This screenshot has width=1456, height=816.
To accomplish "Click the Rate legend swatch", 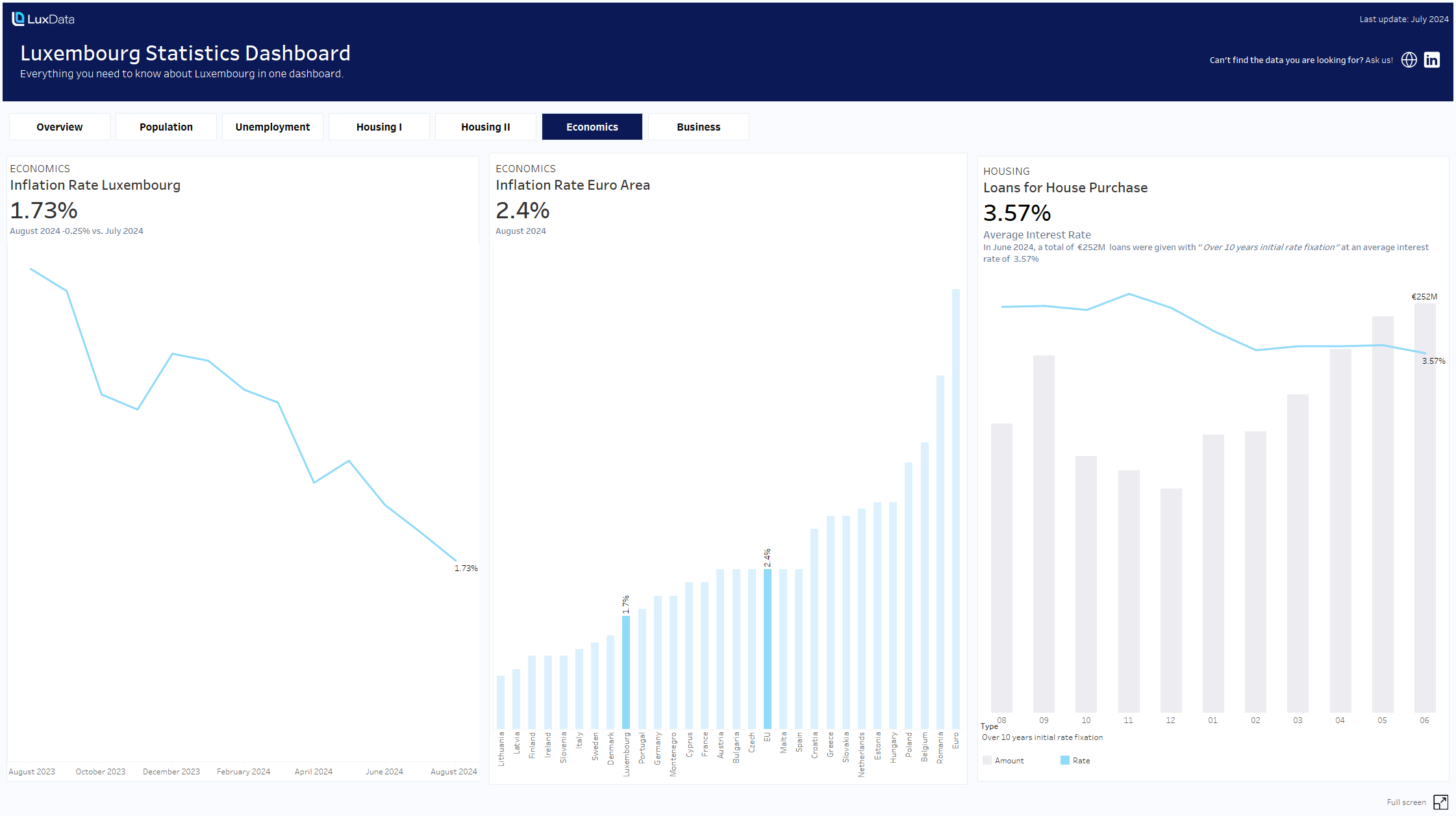I will (x=1064, y=760).
